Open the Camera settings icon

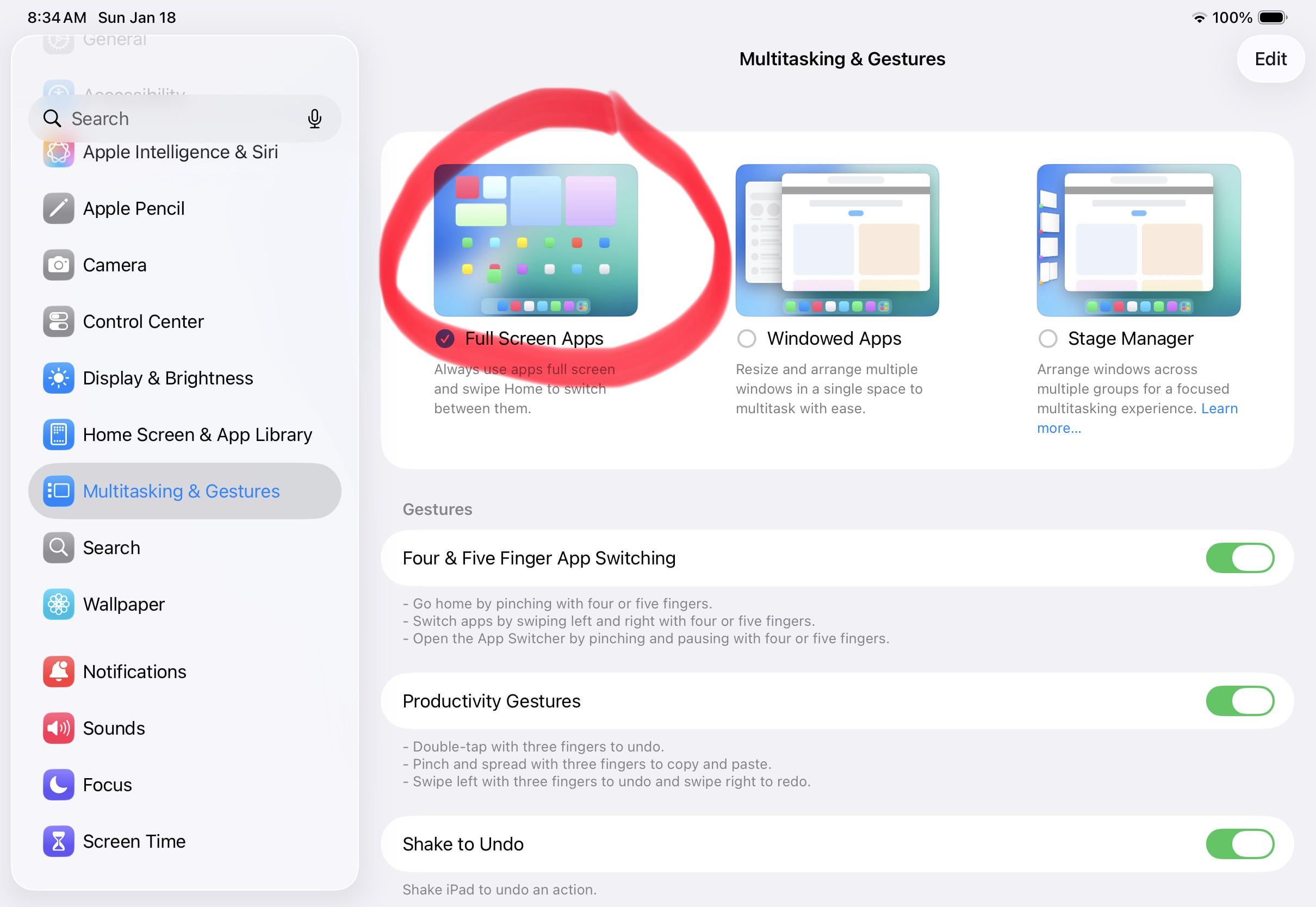tap(59, 265)
